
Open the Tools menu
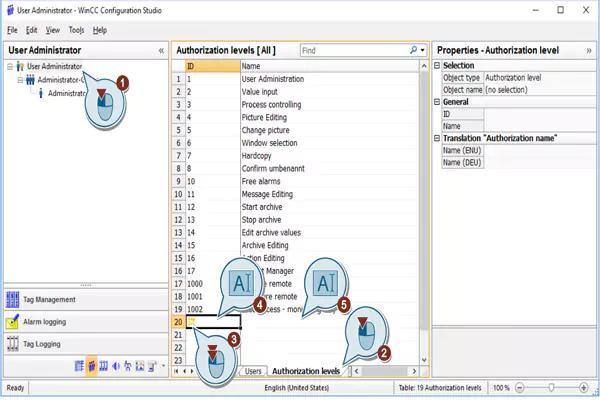[76, 30]
